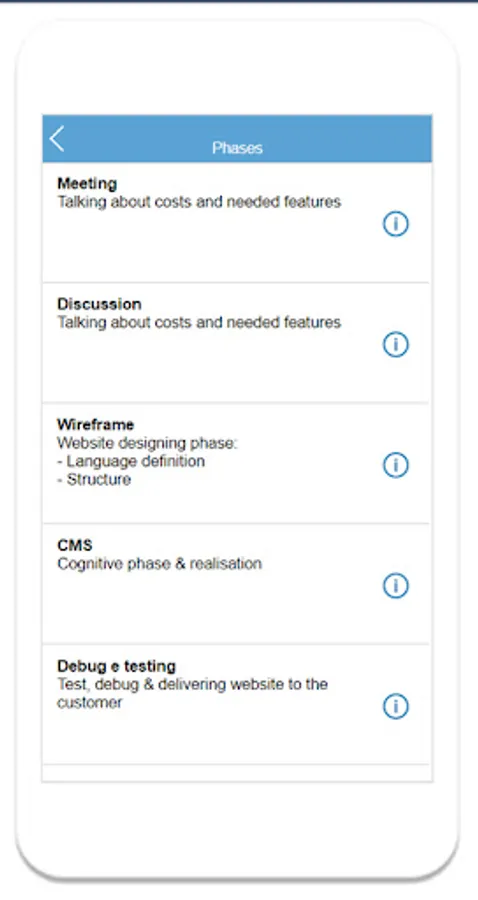Select the Debug e testing heading
Image resolution: width=478 pixels, height=900 pixels.
(x=116, y=666)
